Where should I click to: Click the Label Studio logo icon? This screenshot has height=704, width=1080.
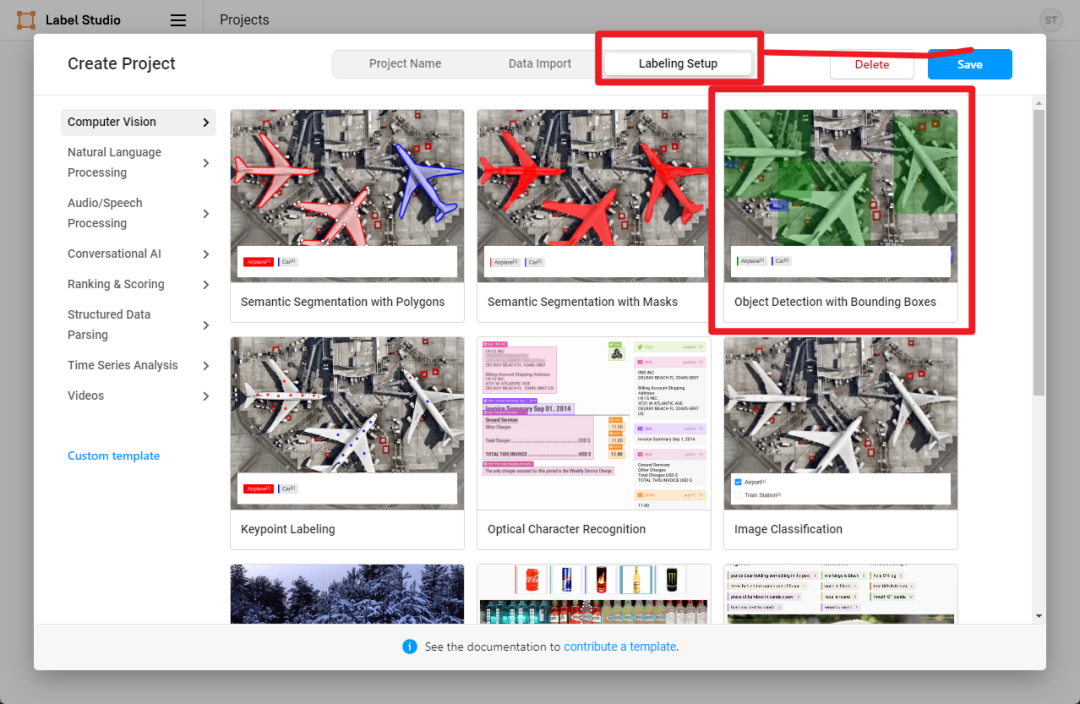coord(26,20)
